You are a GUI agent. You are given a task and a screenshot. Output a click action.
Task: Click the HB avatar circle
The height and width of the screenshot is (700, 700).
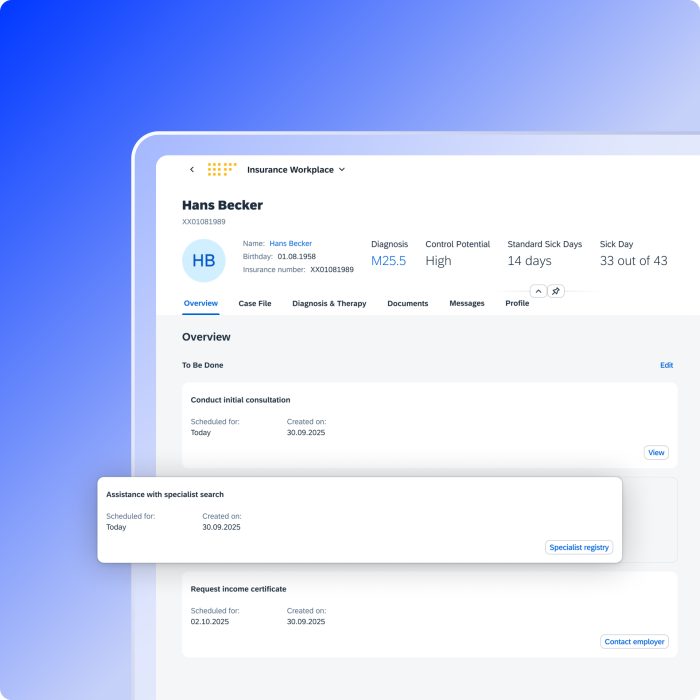(x=203, y=261)
